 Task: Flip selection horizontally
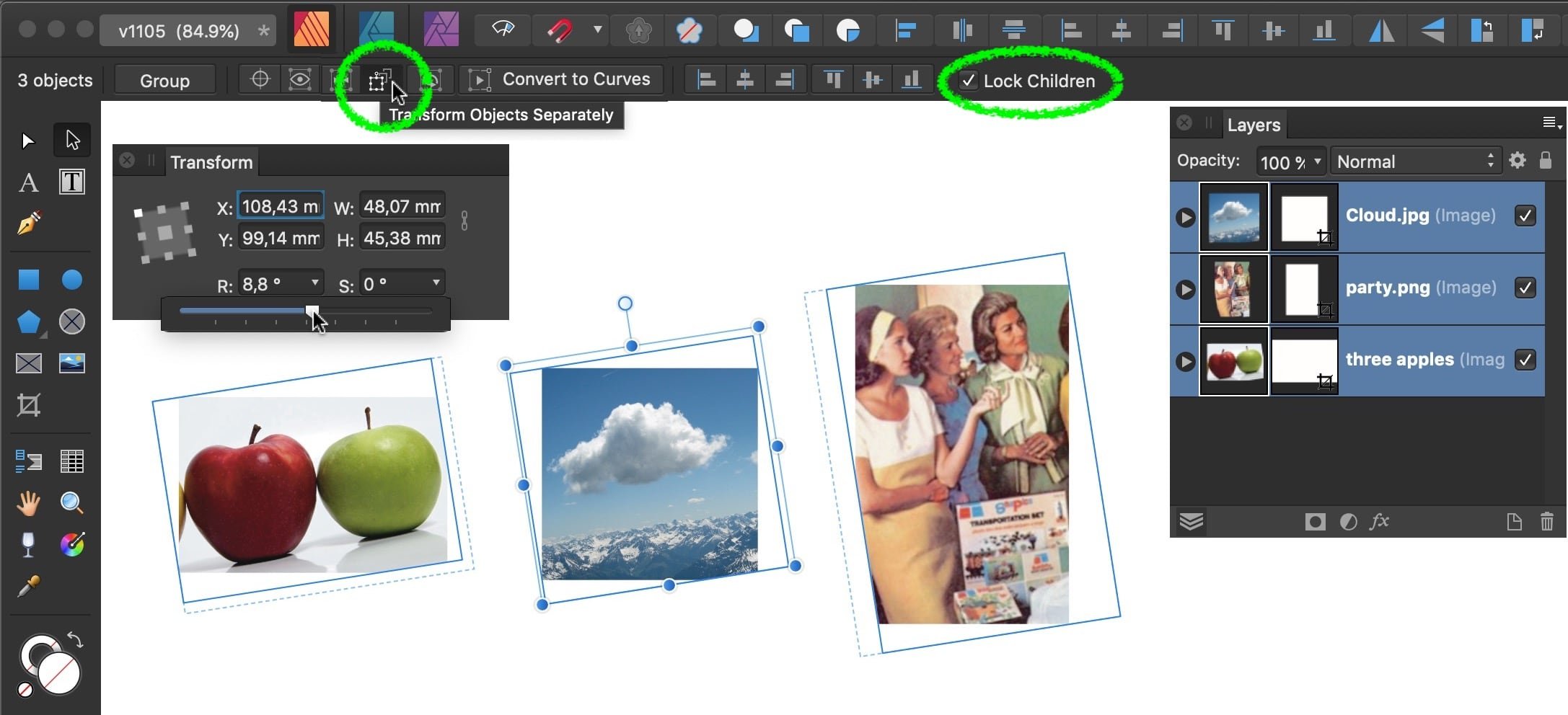[1381, 30]
